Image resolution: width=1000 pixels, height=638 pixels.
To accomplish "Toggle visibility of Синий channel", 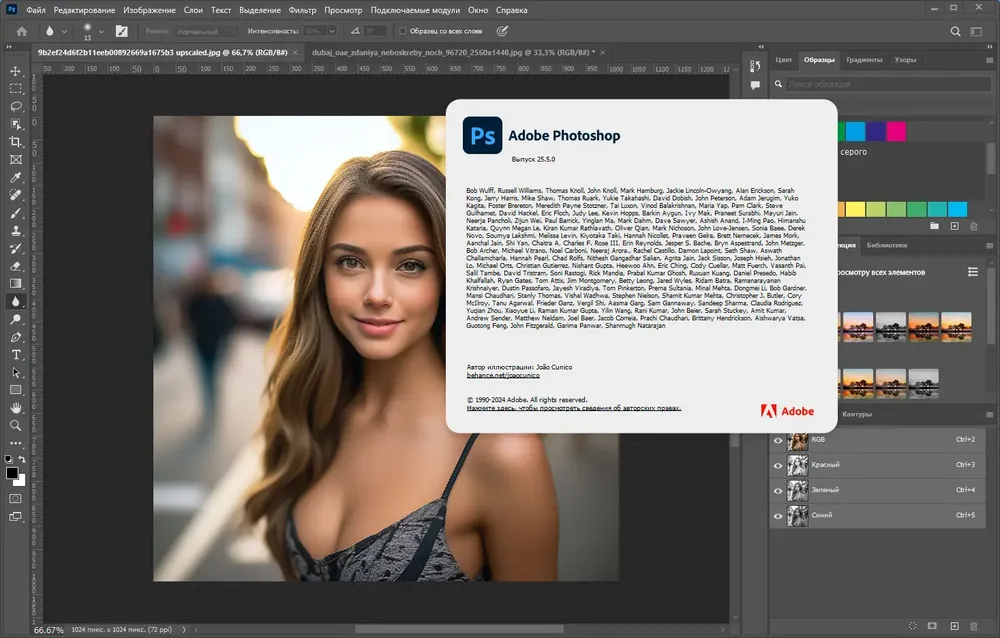I will click(x=777, y=516).
